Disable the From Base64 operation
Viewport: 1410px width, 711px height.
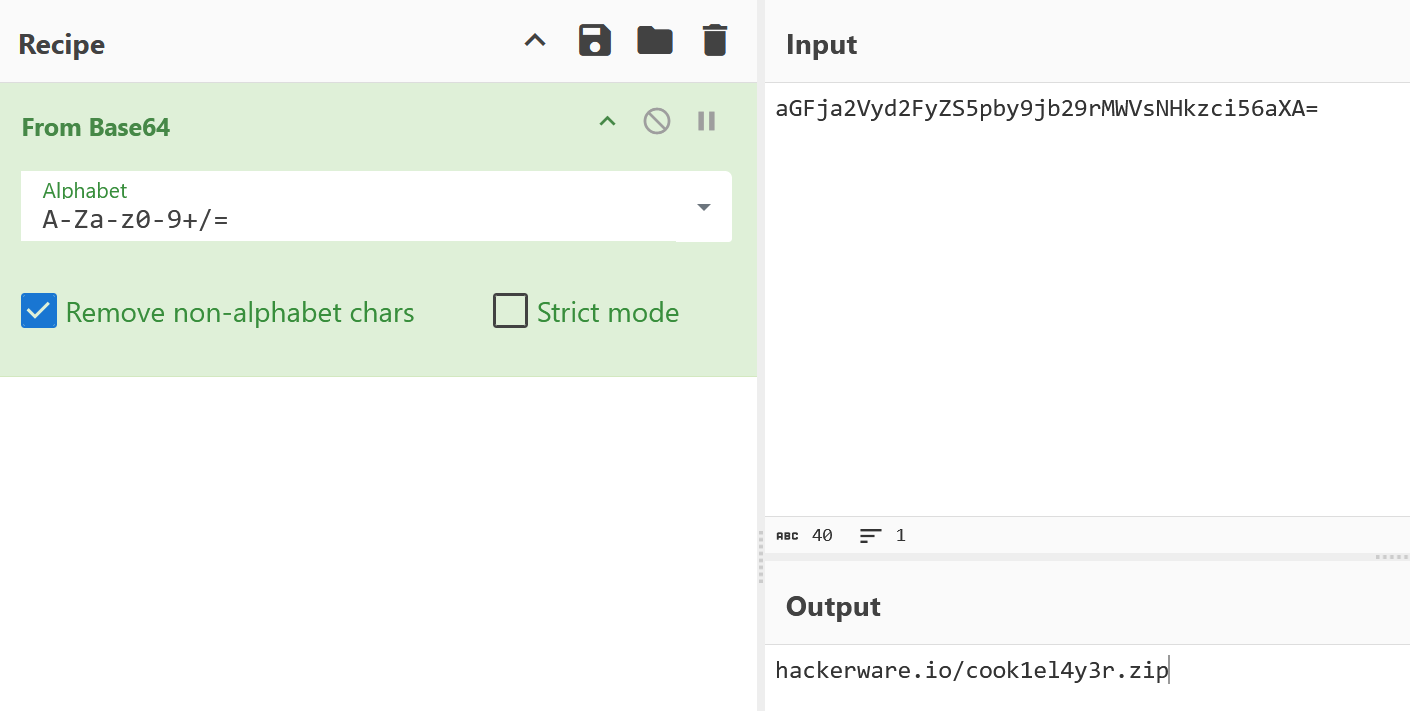(x=657, y=121)
